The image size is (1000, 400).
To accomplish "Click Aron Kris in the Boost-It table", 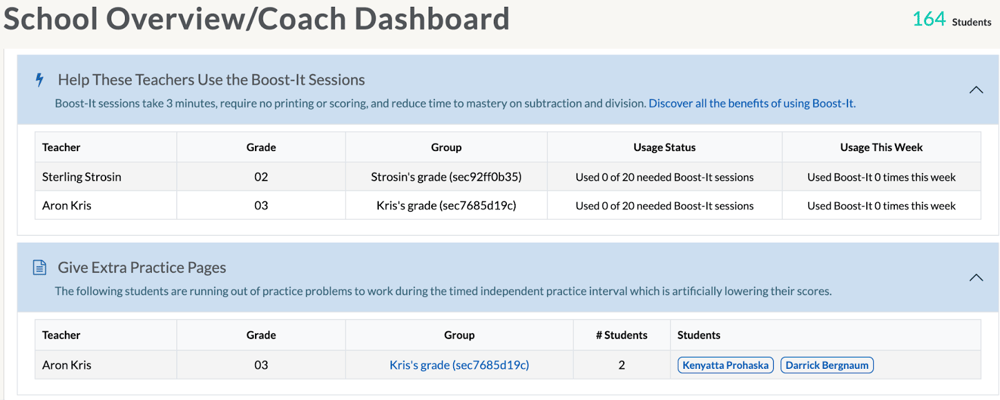I will 67,206.
